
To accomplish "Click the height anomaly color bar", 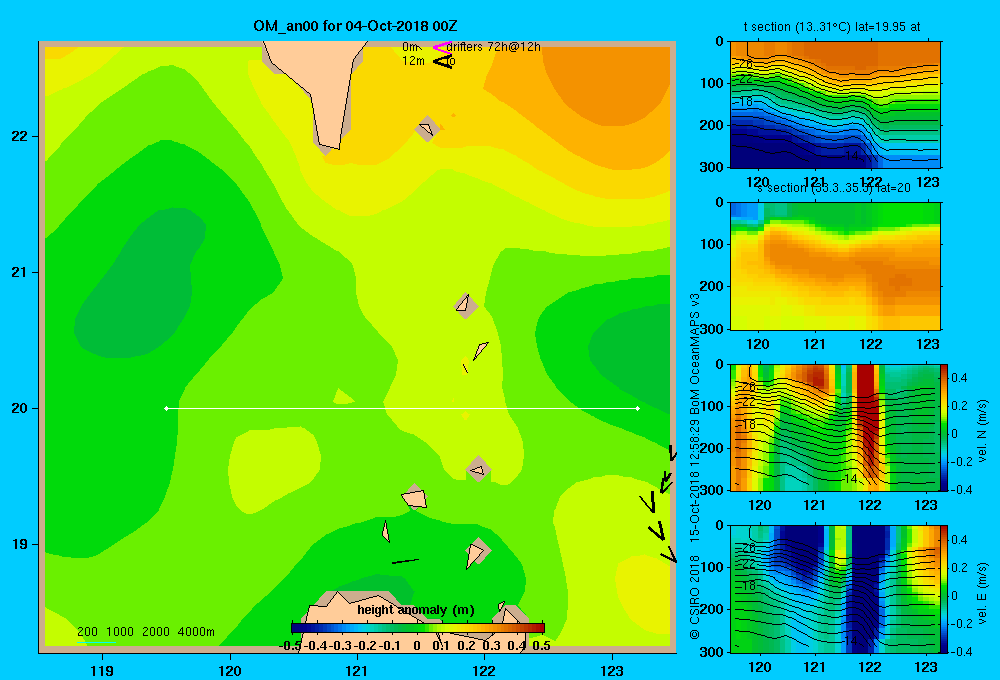I will [418, 628].
